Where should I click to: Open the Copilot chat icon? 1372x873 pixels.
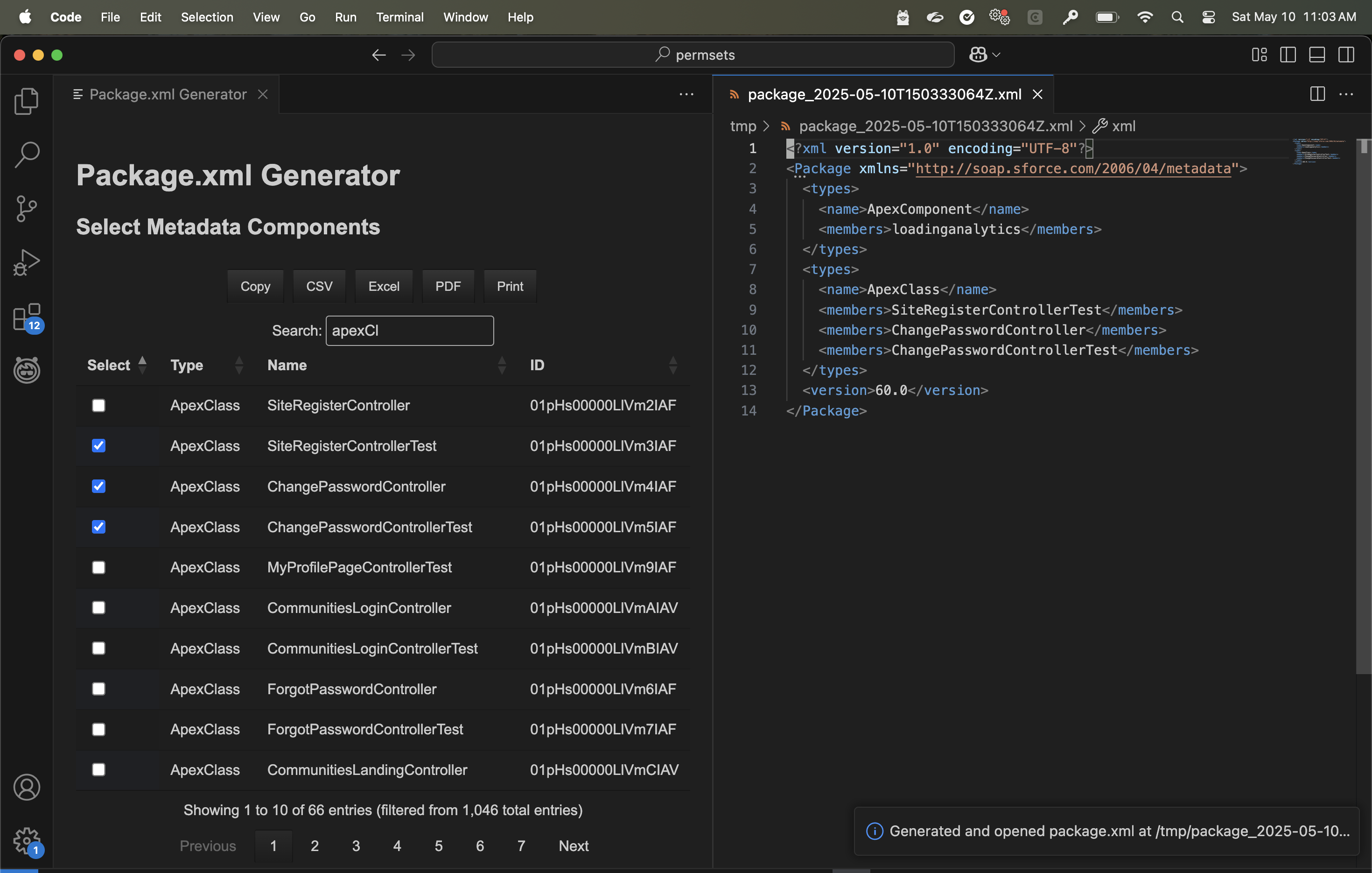978,55
